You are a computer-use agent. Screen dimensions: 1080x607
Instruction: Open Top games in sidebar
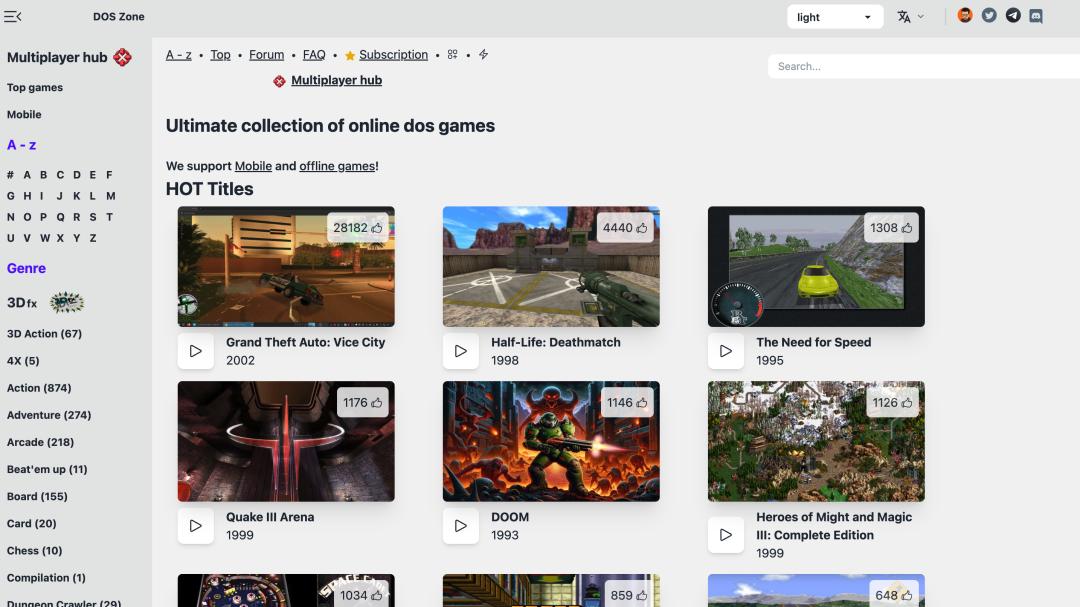coord(34,88)
